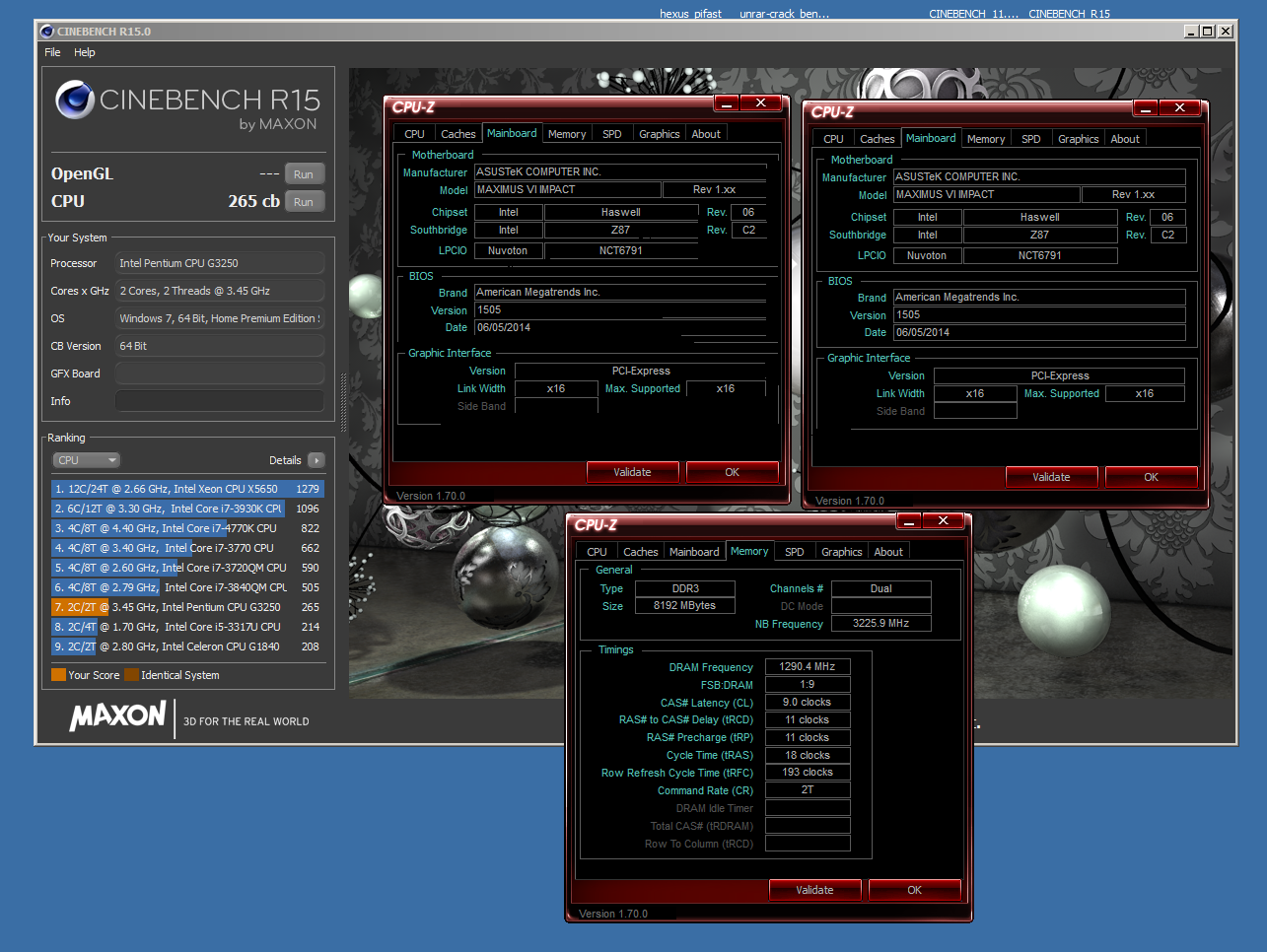Minimize the right CPU-Z window
1267x952 pixels.
click(1145, 107)
